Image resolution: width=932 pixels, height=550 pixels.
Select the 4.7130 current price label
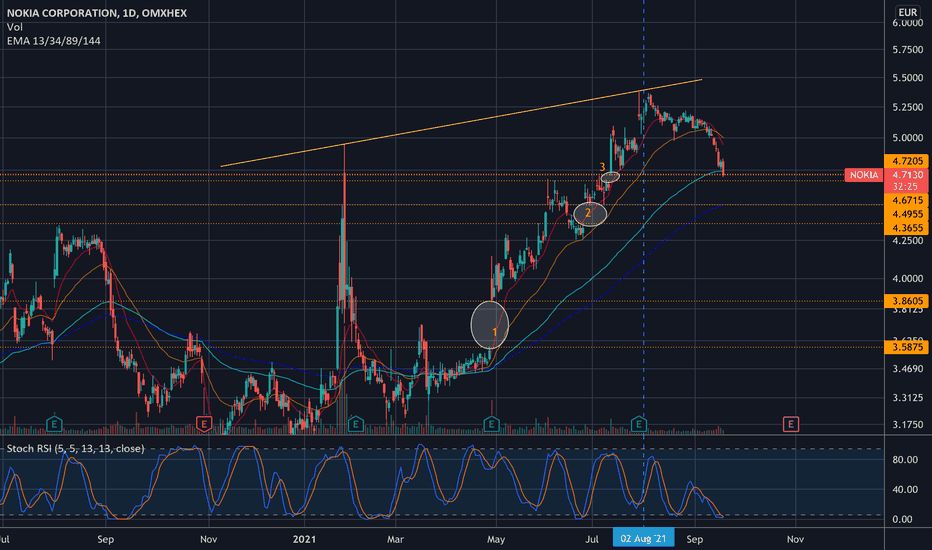[907, 175]
